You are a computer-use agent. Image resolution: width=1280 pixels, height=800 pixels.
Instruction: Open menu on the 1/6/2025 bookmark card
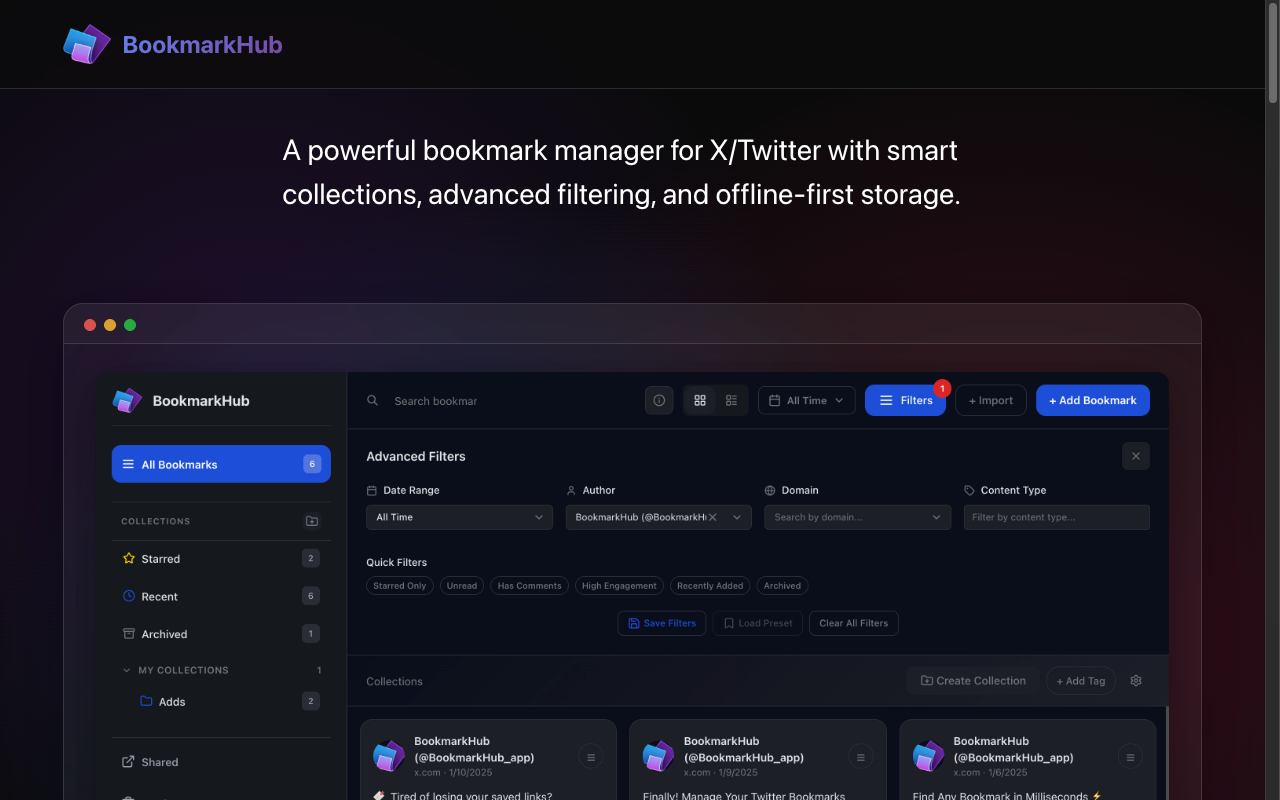coord(1130,758)
